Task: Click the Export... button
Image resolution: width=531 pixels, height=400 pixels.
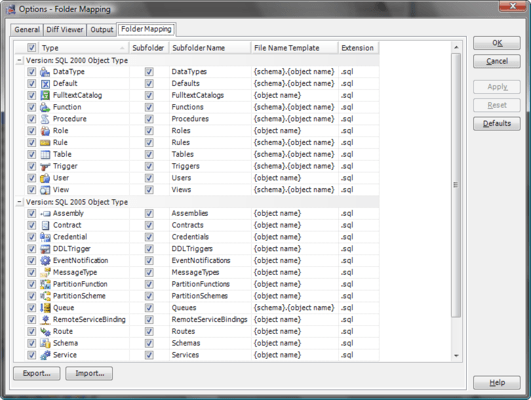Action: (x=37, y=373)
